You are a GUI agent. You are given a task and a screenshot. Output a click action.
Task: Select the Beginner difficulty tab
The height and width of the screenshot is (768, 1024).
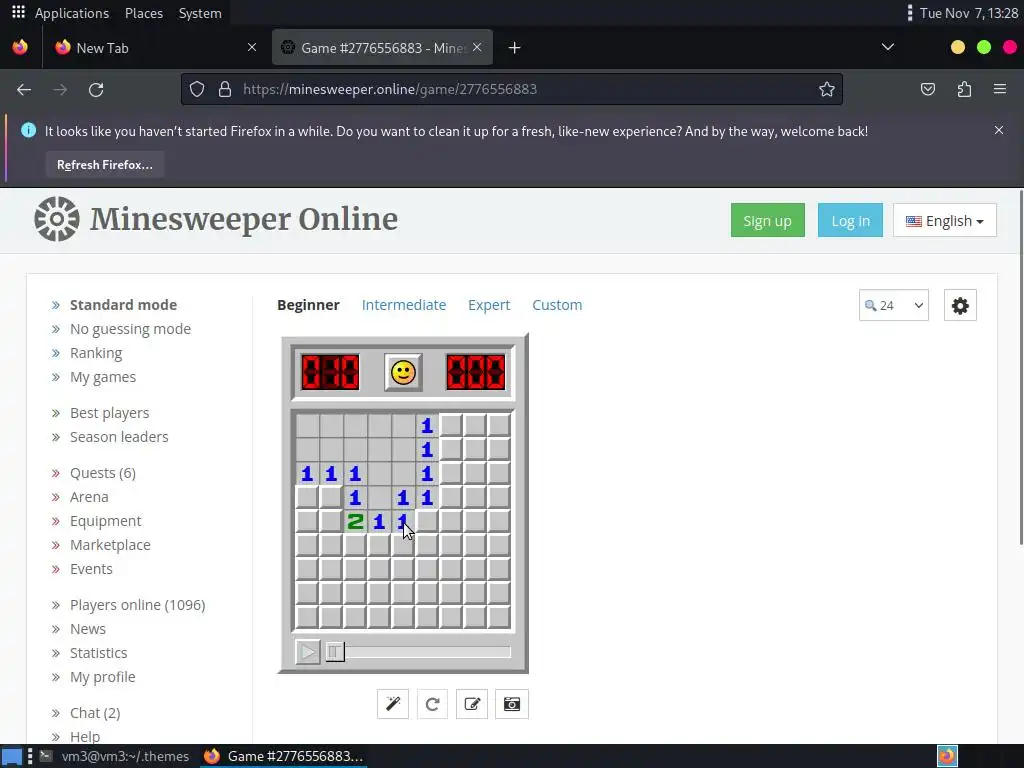tap(308, 305)
